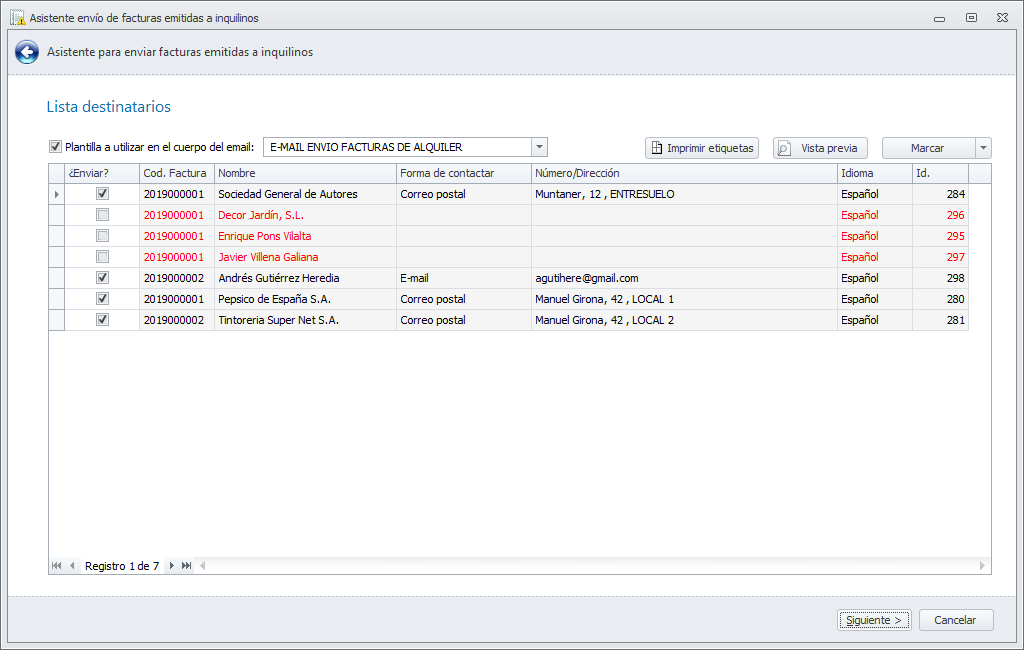The width and height of the screenshot is (1024, 650).
Task: Click the scroll left arrow of horizontal scrollbar
Action: click(202, 566)
